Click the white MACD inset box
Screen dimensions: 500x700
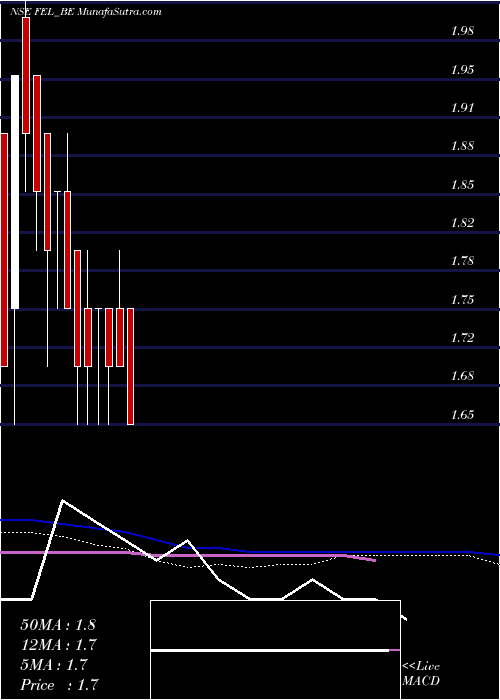click(x=275, y=650)
